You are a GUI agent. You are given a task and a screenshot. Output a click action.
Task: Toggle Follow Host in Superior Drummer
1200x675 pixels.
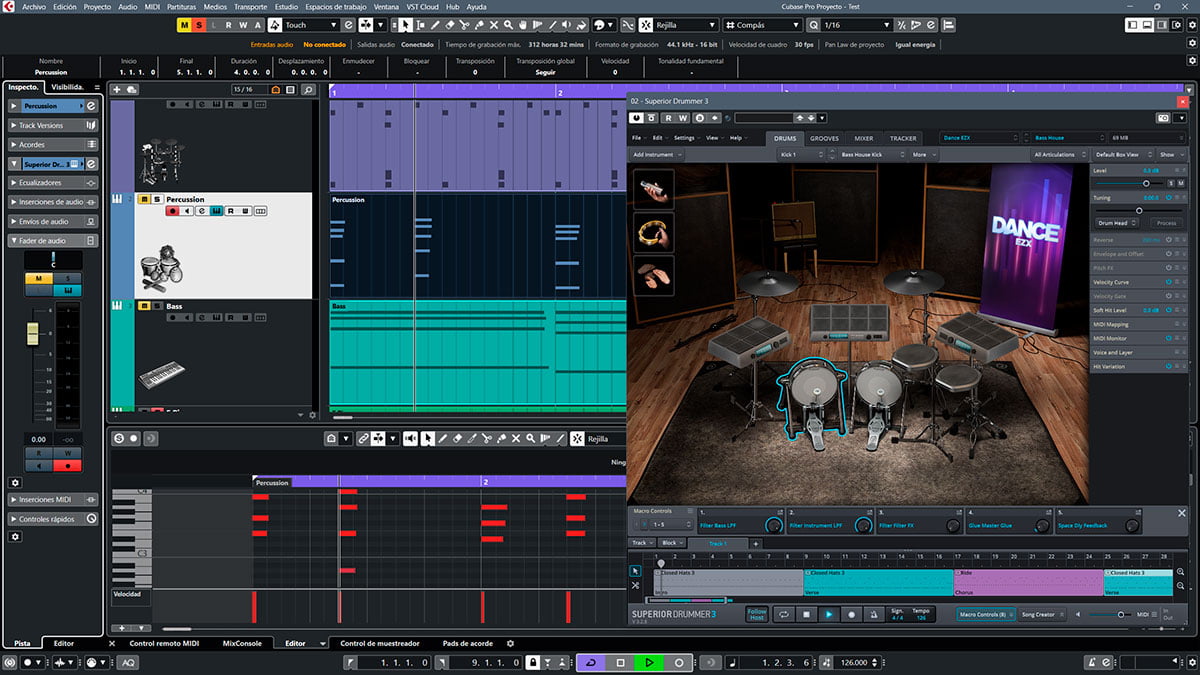pos(757,614)
